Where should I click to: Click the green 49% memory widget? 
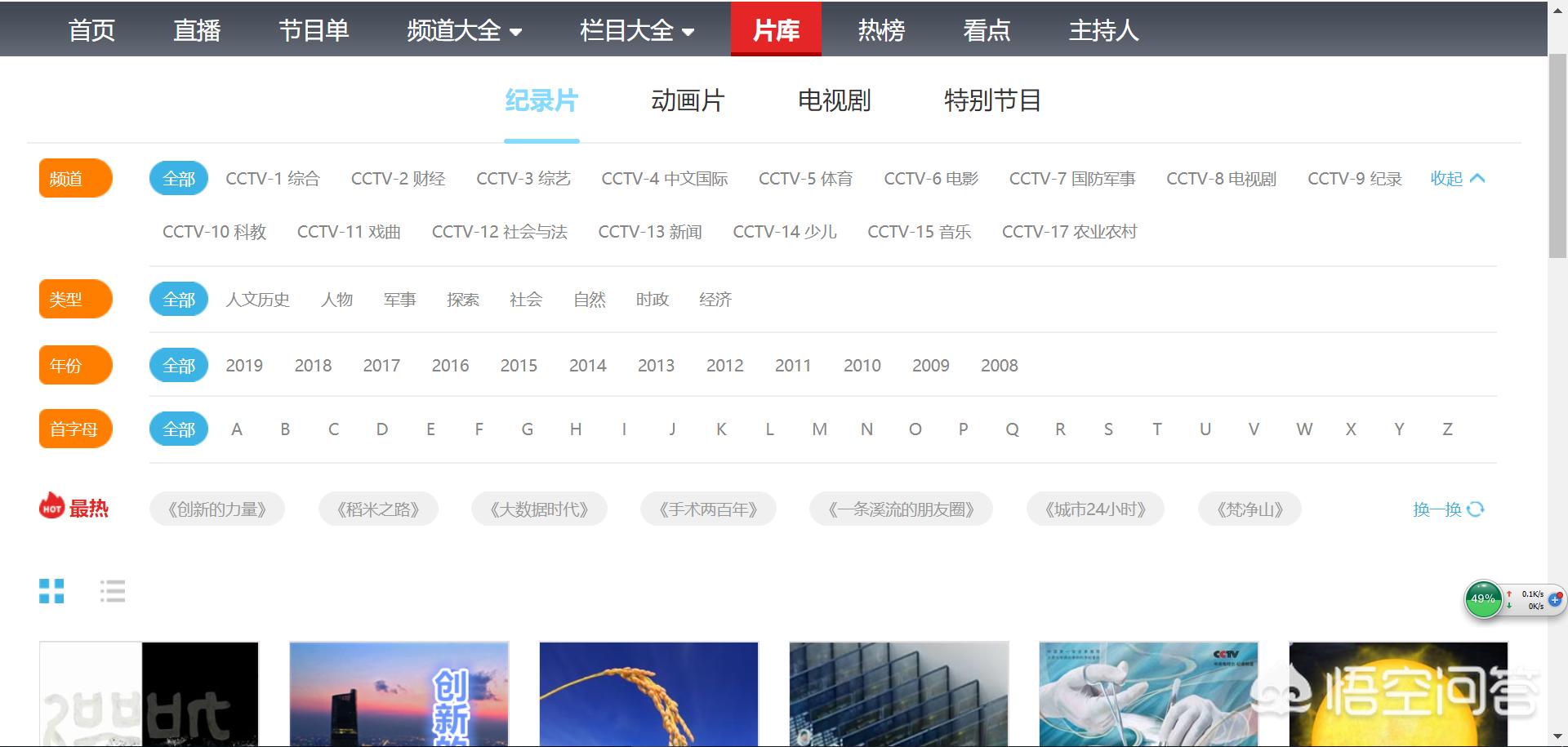pyautogui.click(x=1482, y=599)
